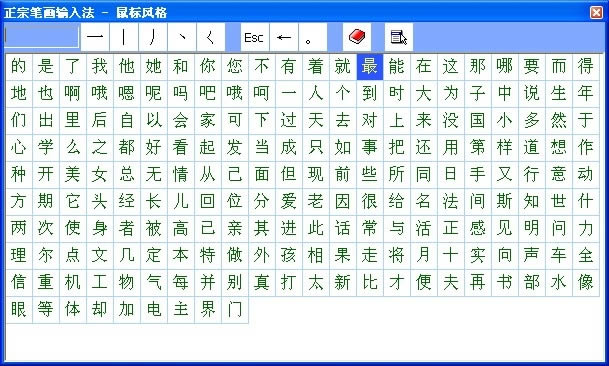
Task: Click the turning stroke く button
Action: [211, 37]
